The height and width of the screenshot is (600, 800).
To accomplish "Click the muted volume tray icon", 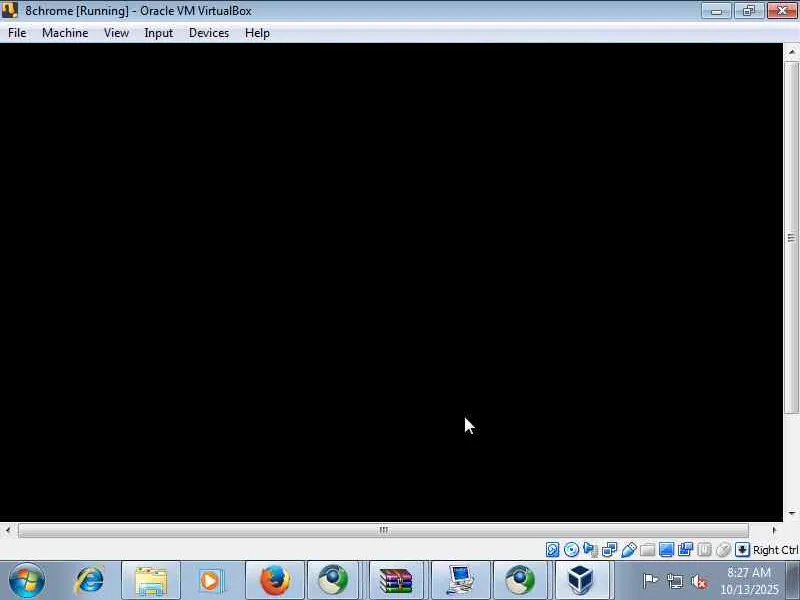I will (699, 581).
